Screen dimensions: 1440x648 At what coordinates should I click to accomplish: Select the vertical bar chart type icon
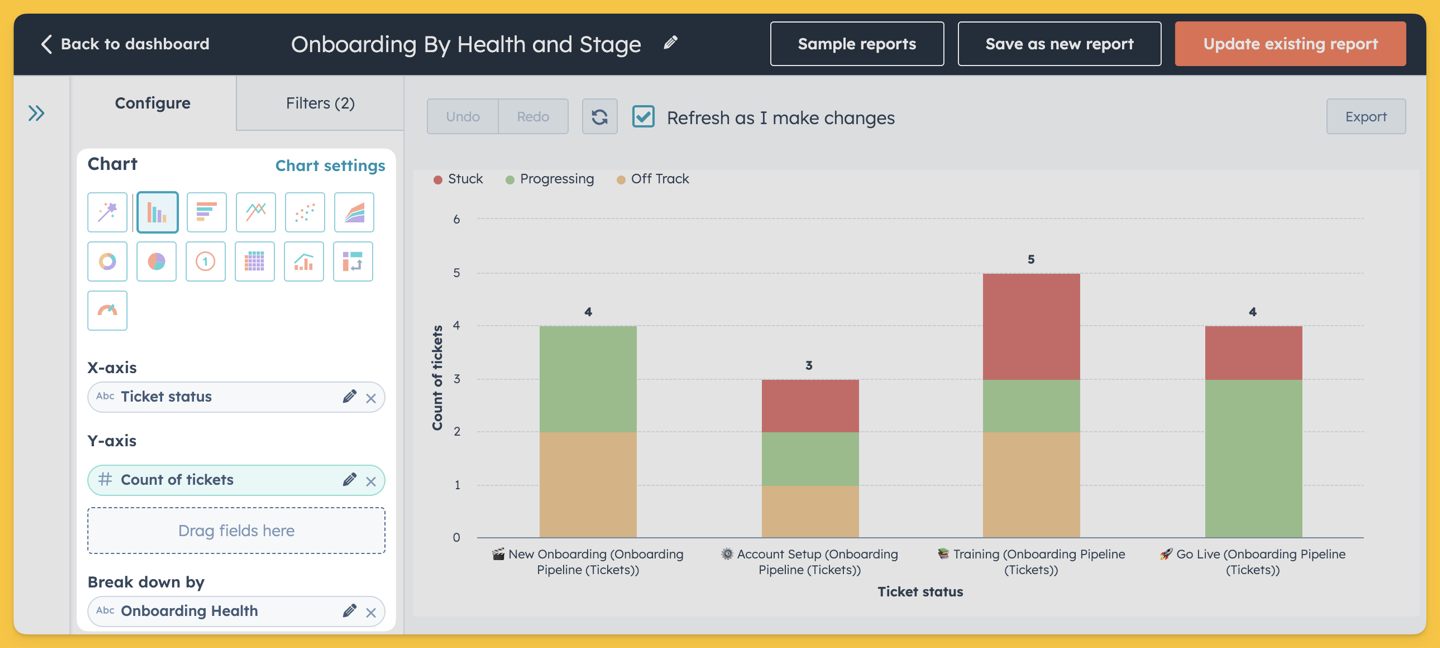click(x=157, y=212)
